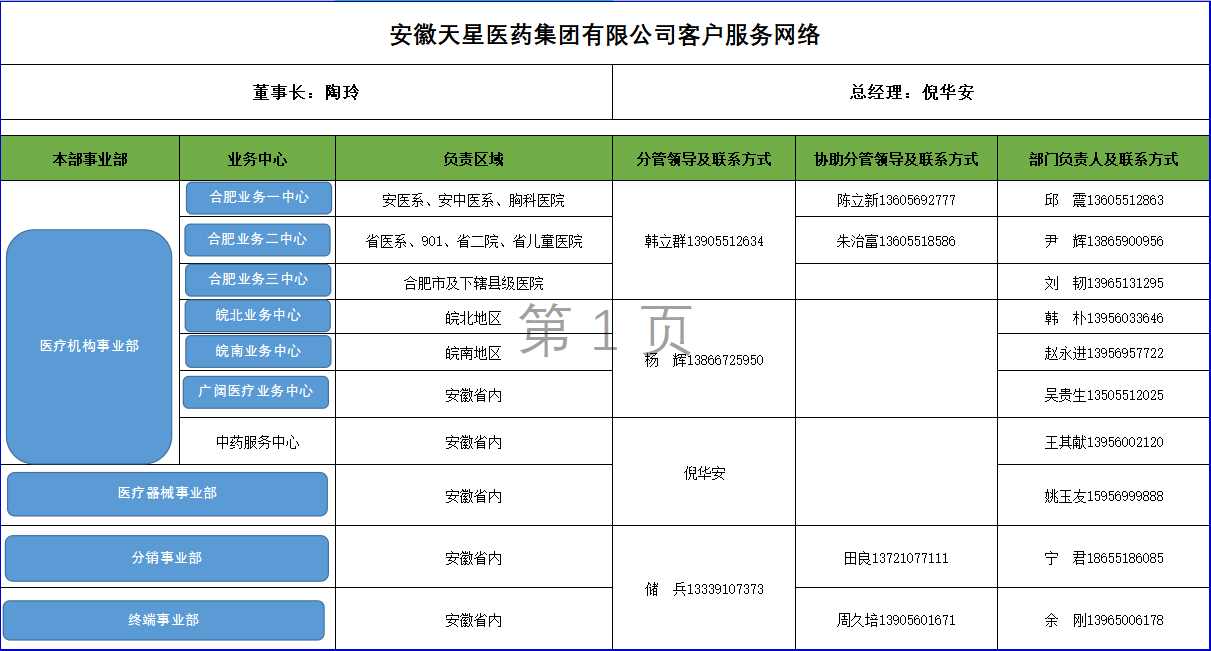
Task: Select the 合肥业务二中心 shape
Action: (257, 240)
